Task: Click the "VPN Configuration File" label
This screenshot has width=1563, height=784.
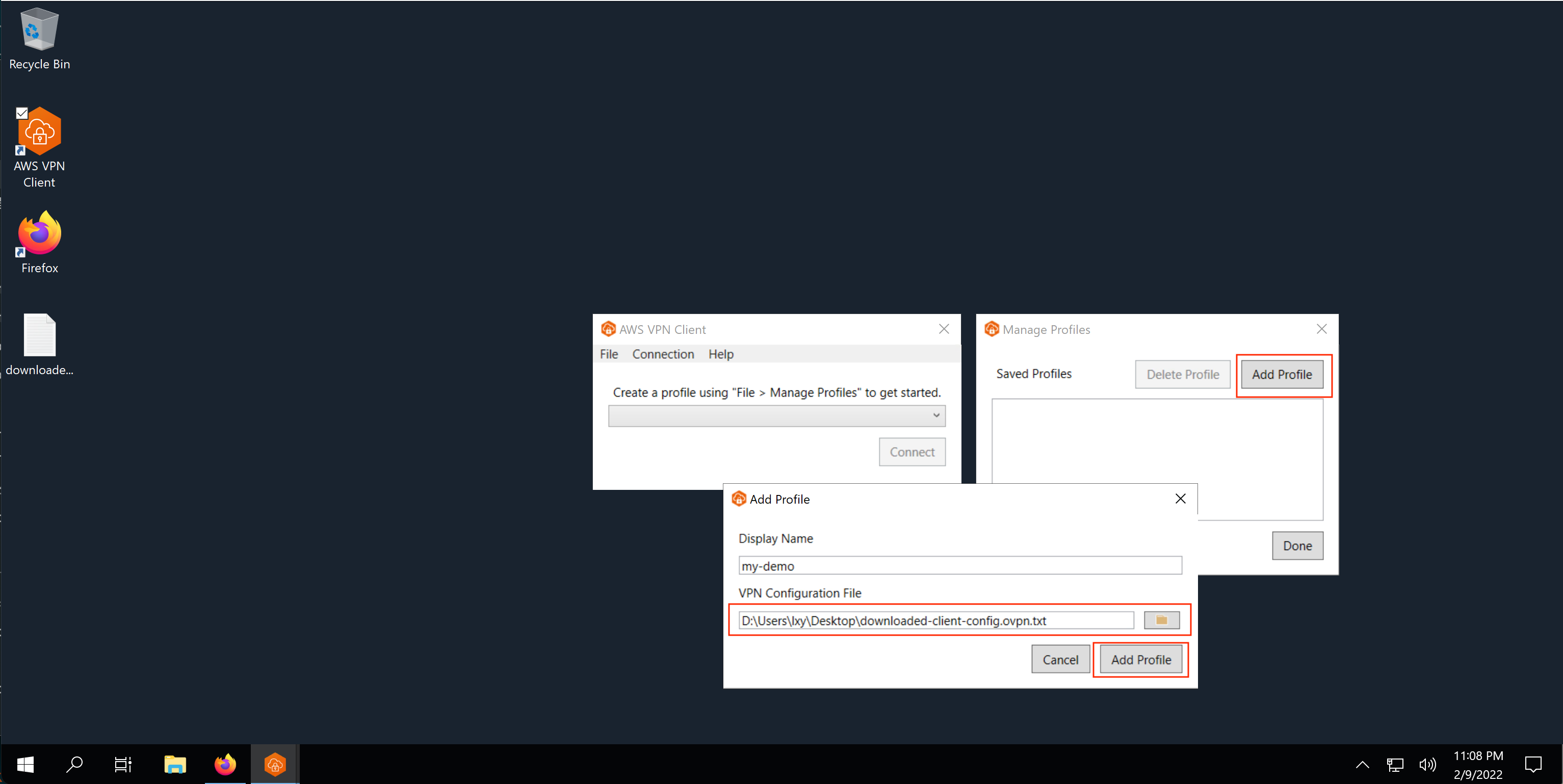Action: 800,593
